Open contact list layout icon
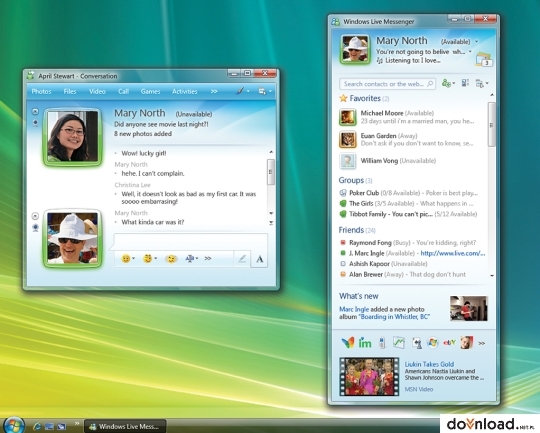The width and height of the screenshot is (540, 433). 466,83
